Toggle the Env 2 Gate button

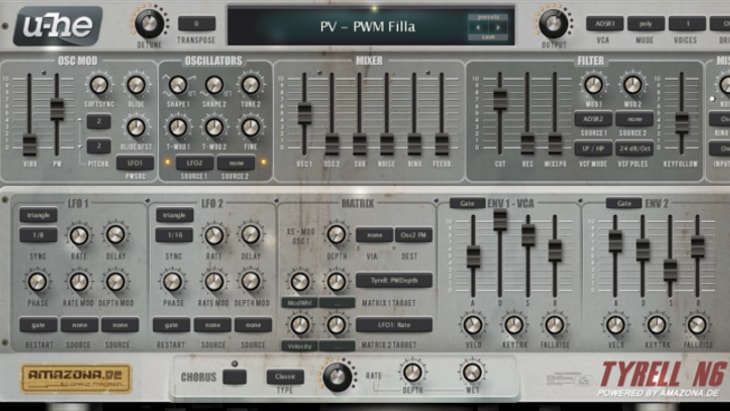(x=623, y=203)
